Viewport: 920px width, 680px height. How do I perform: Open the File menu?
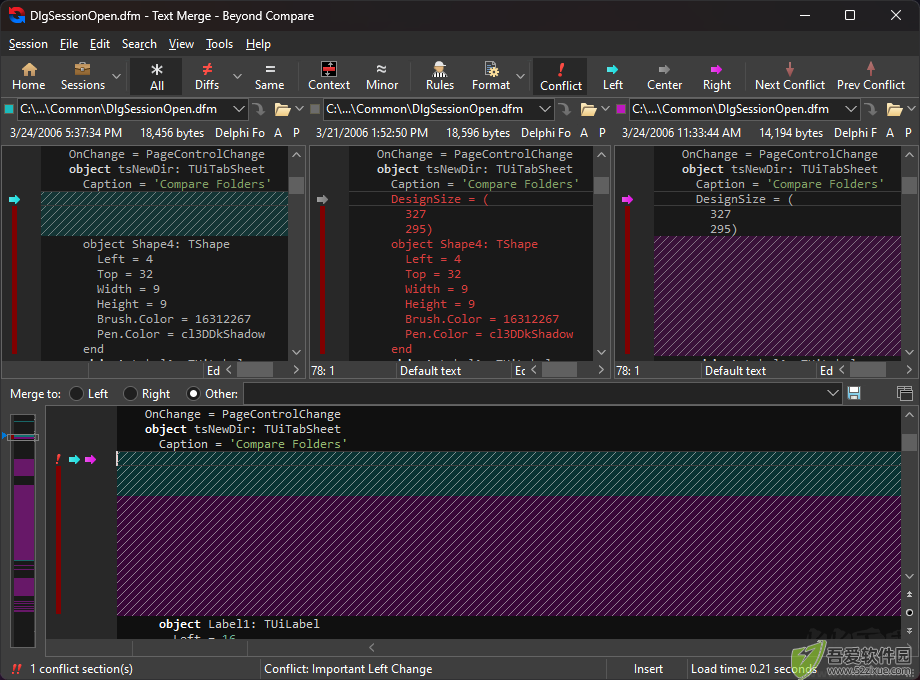(x=69, y=44)
